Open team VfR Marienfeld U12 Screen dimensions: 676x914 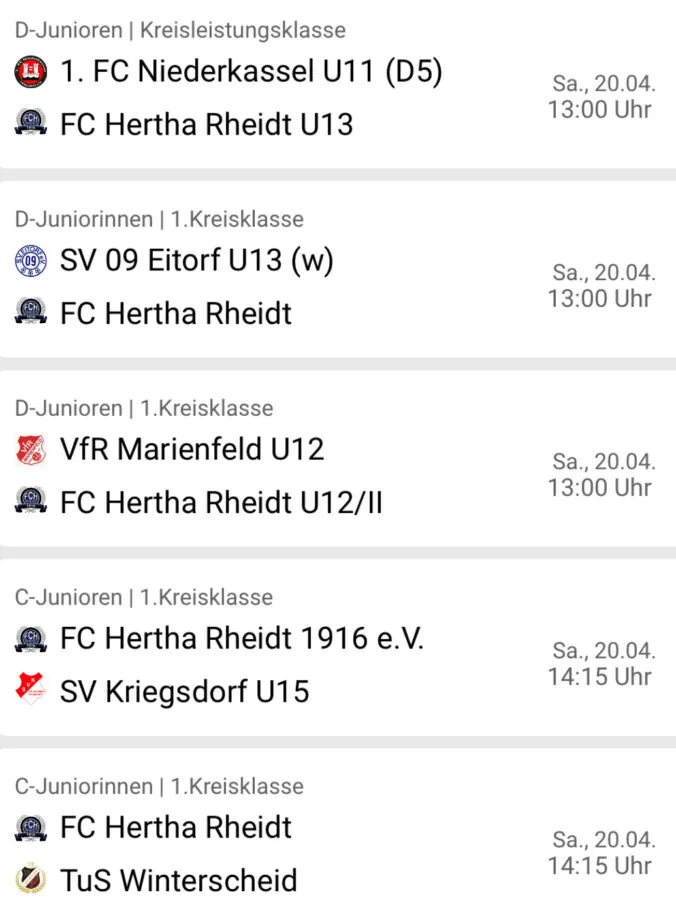[x=192, y=449]
